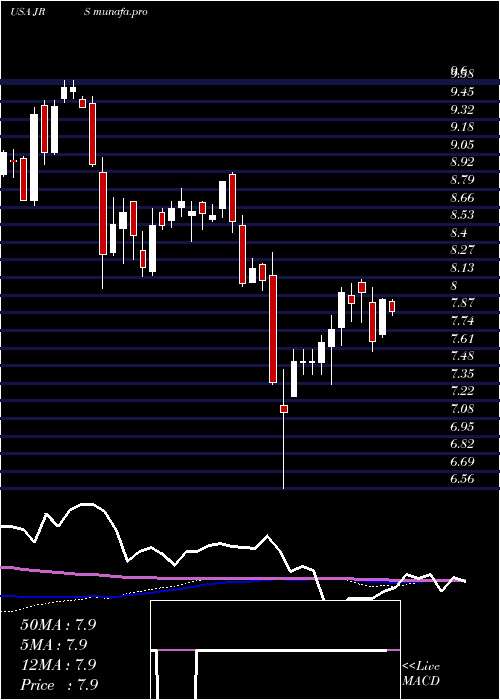
Task: Click the 8.13 price axis label
Action: click(462, 268)
